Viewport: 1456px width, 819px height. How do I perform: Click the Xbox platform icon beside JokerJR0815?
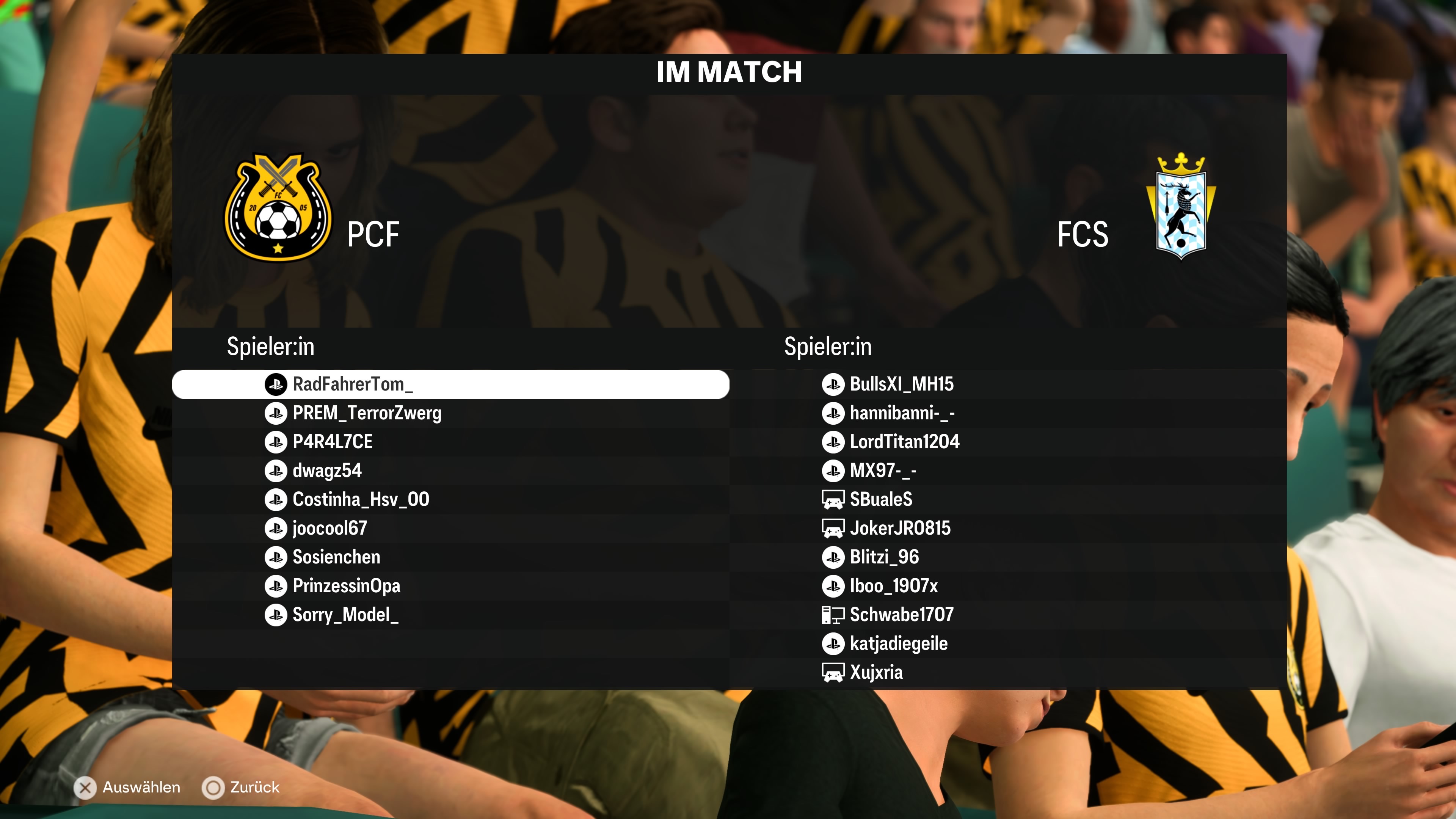tap(833, 529)
